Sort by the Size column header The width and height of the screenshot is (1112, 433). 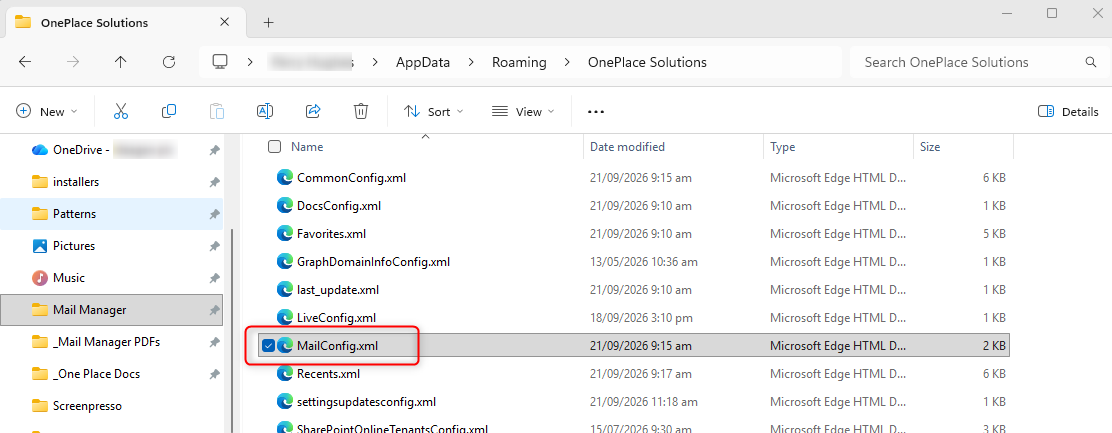coord(930,147)
